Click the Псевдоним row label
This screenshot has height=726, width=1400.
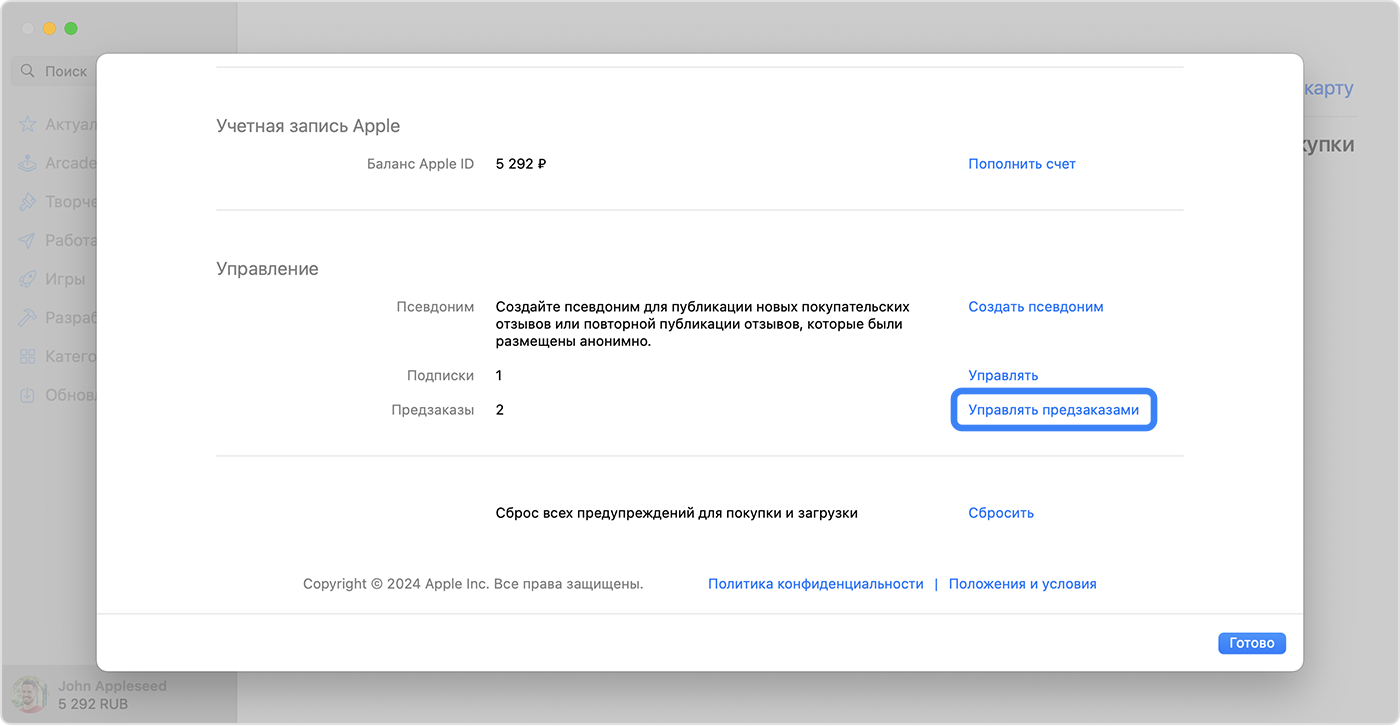[435, 307]
